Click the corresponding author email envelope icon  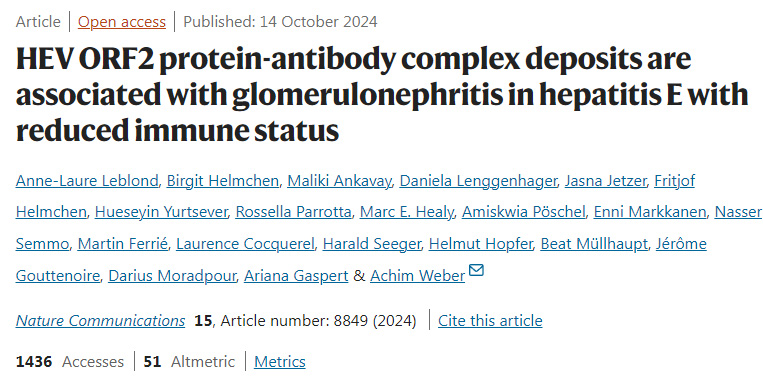(x=476, y=270)
